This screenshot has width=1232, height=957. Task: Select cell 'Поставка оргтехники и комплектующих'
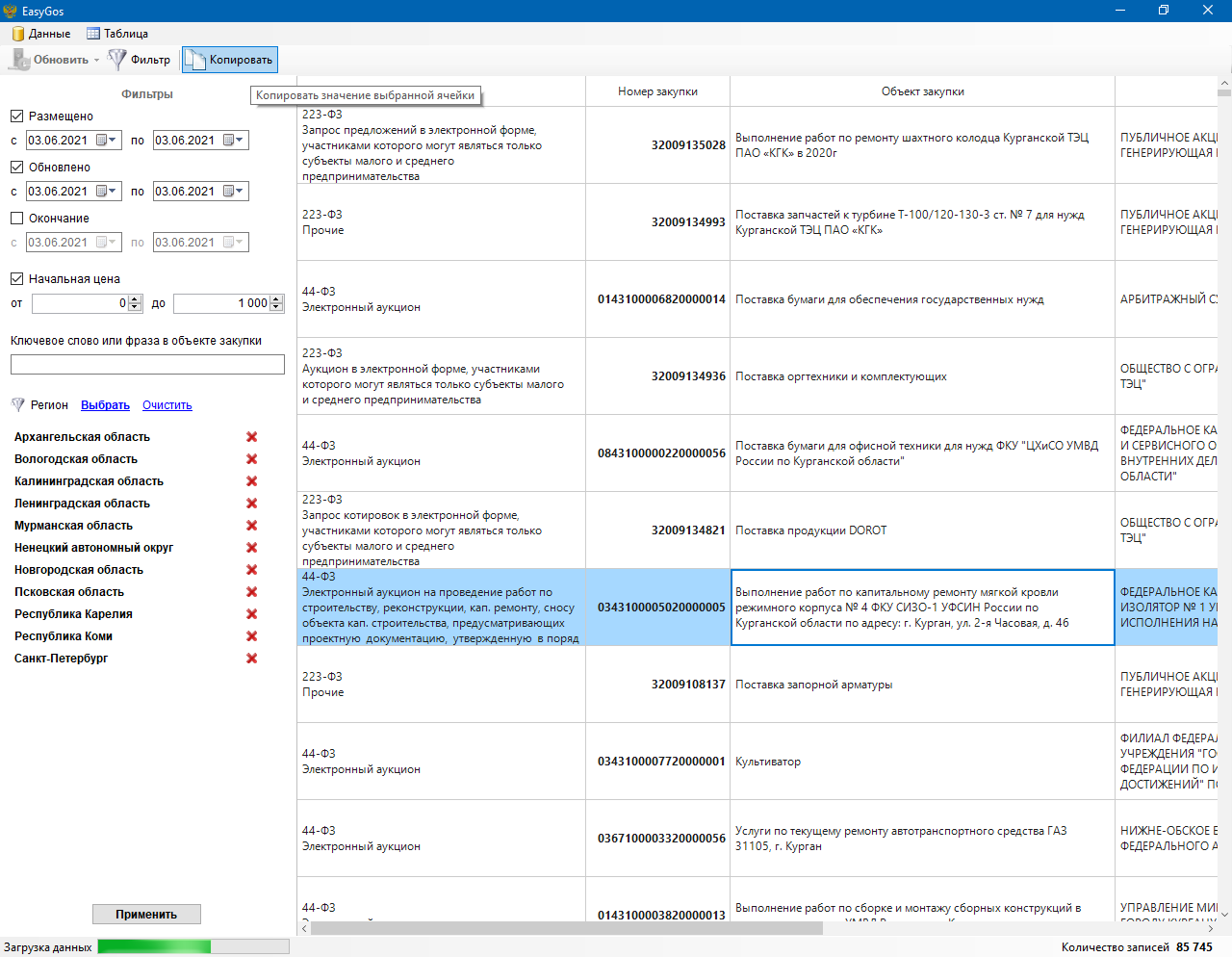click(922, 376)
